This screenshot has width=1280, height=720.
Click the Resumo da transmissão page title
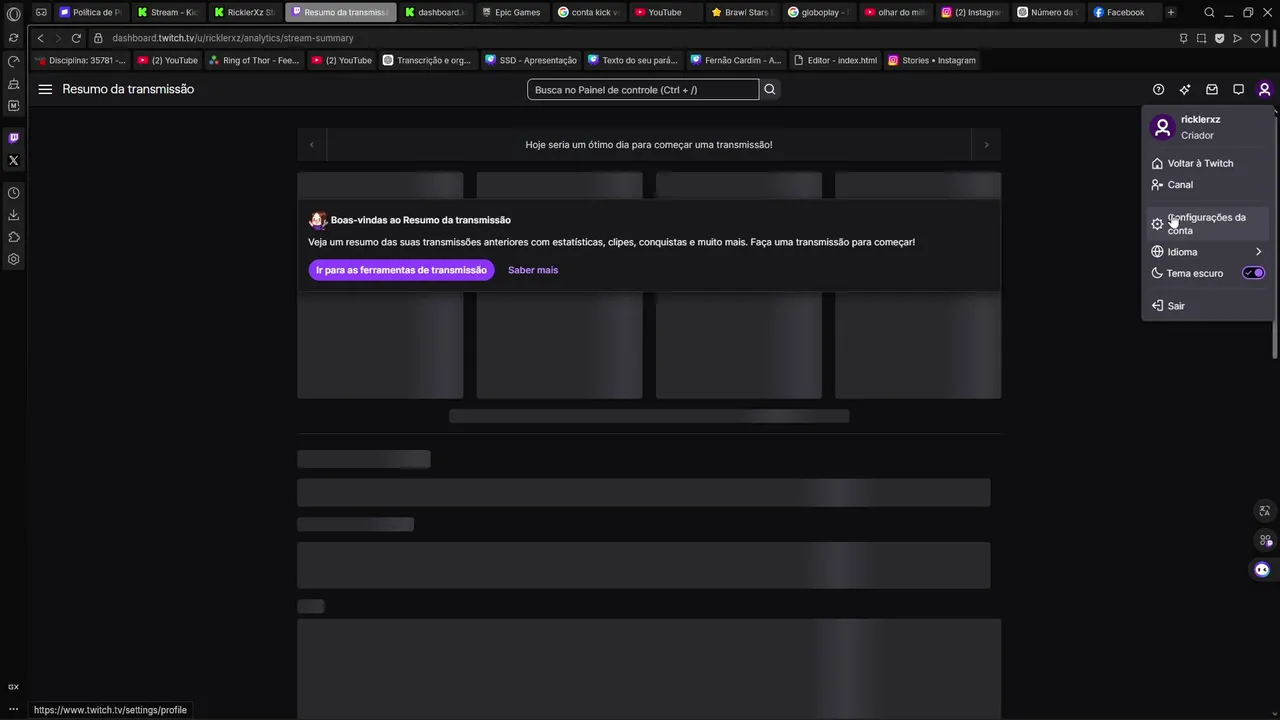pos(128,89)
